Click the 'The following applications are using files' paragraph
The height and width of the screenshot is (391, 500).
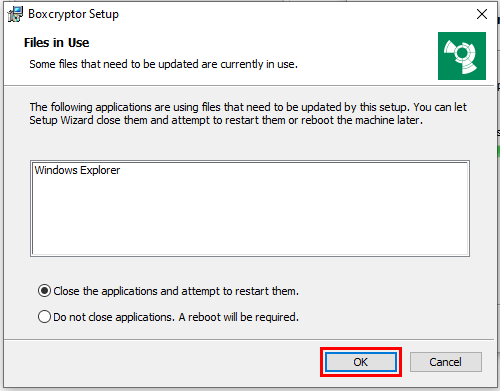point(248,114)
